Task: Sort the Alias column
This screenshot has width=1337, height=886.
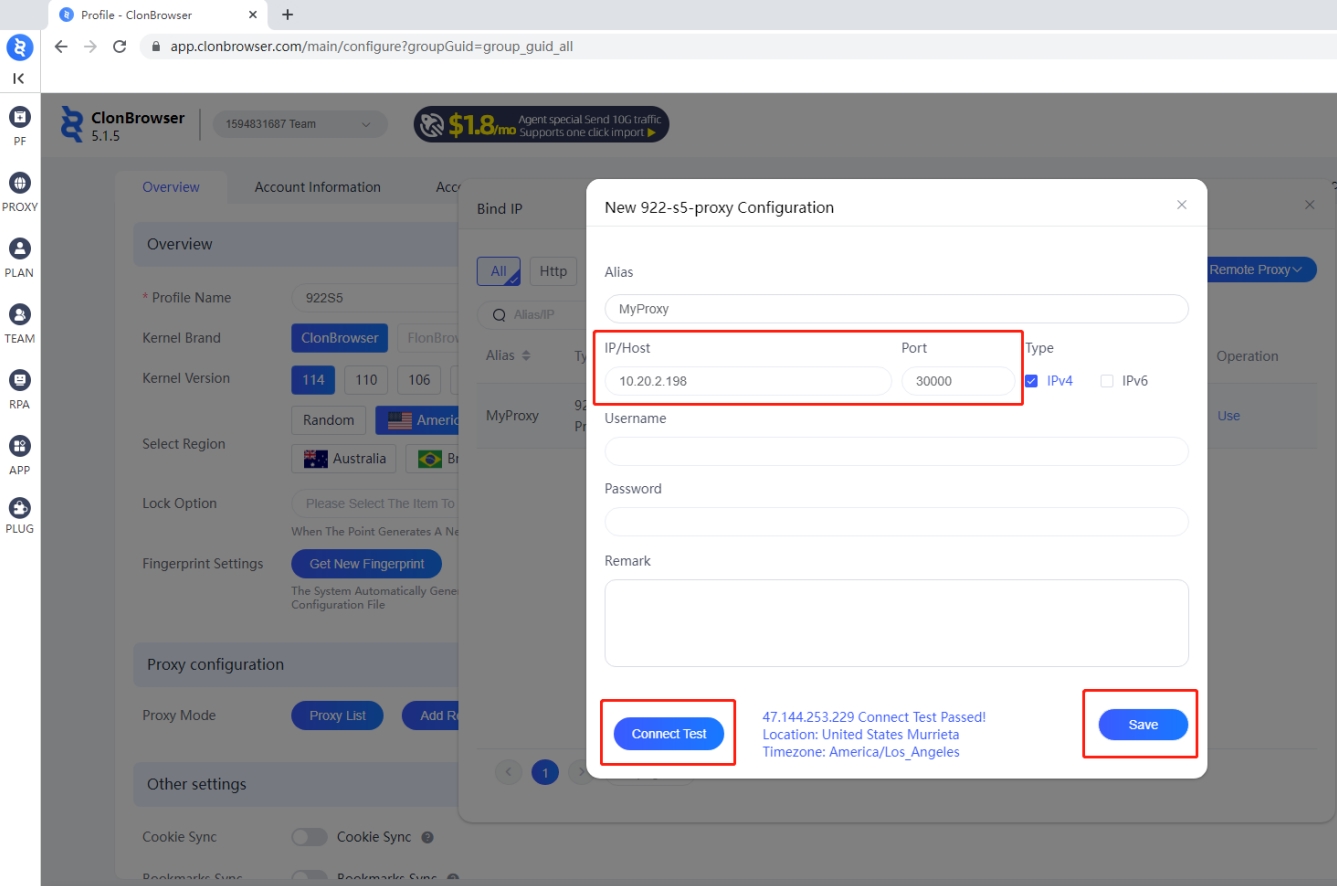Action: tap(526, 356)
